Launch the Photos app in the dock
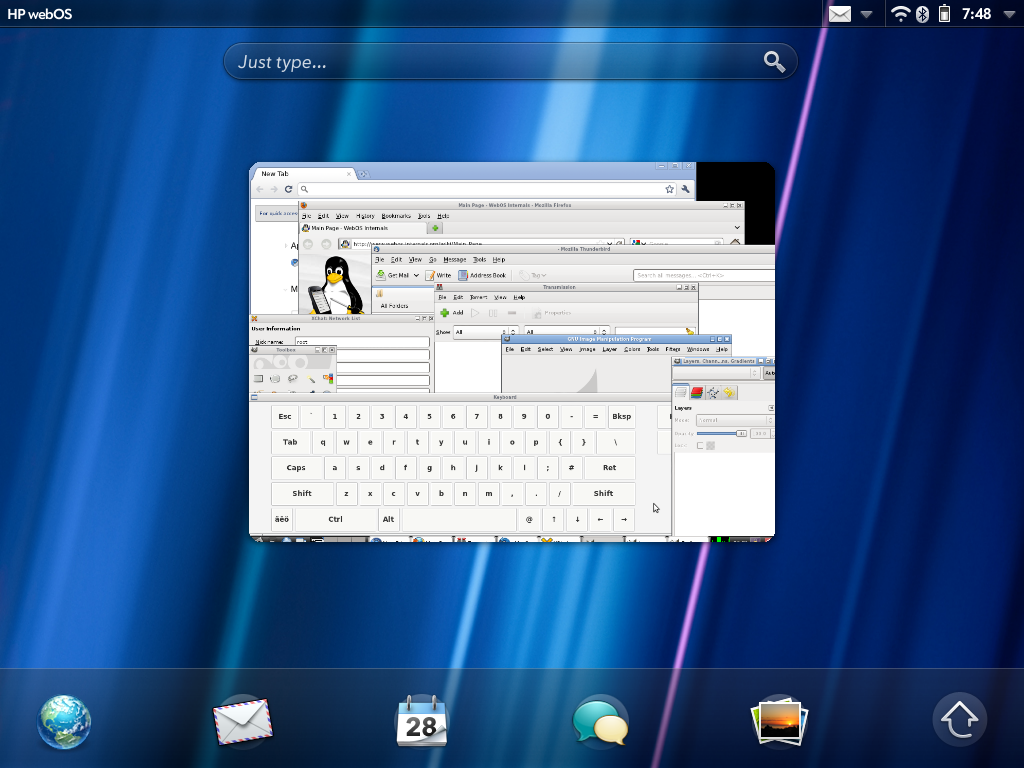 click(779, 722)
